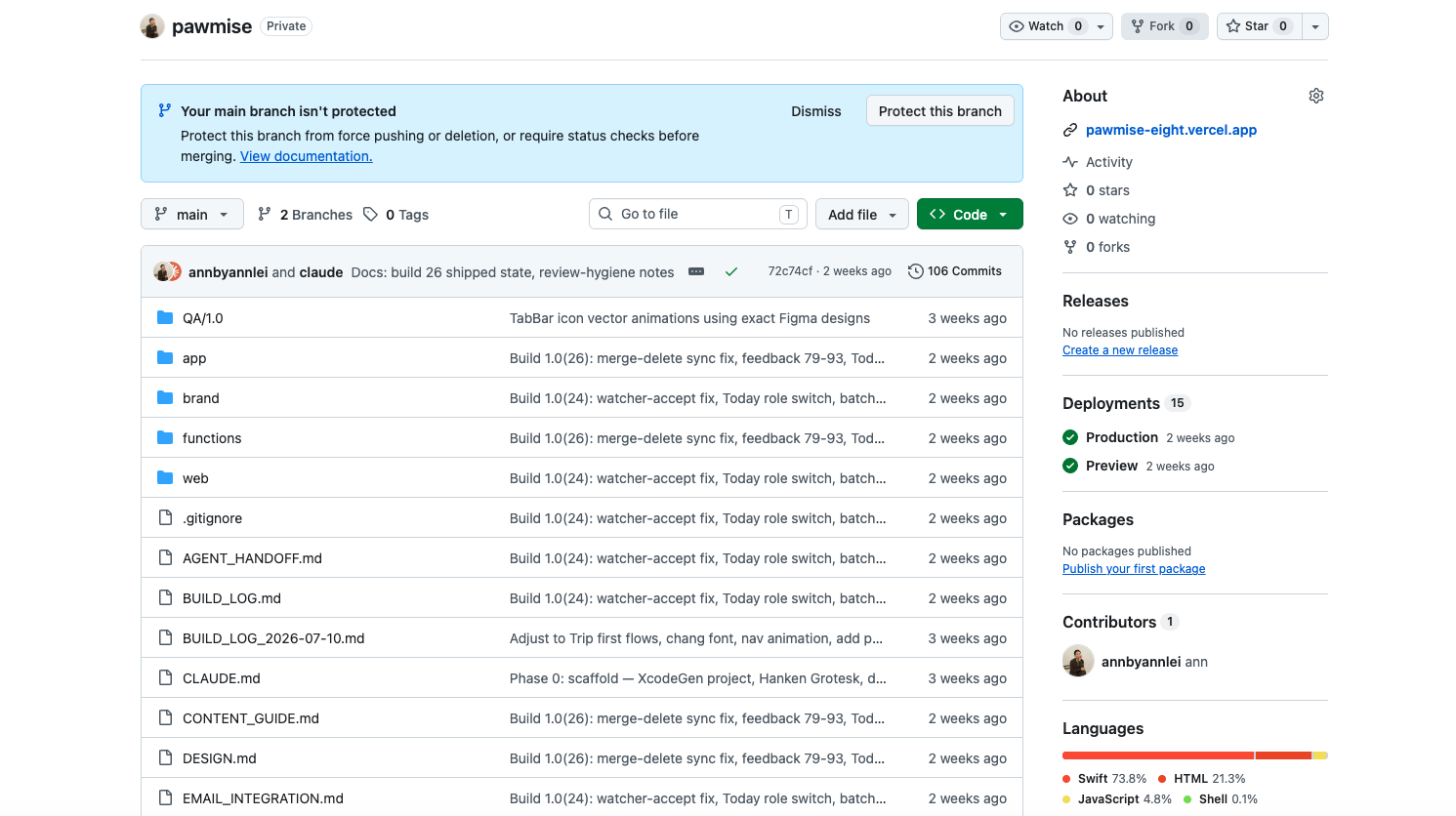Open the QA/1.0 folder
The width and height of the screenshot is (1456, 816).
[x=203, y=318]
